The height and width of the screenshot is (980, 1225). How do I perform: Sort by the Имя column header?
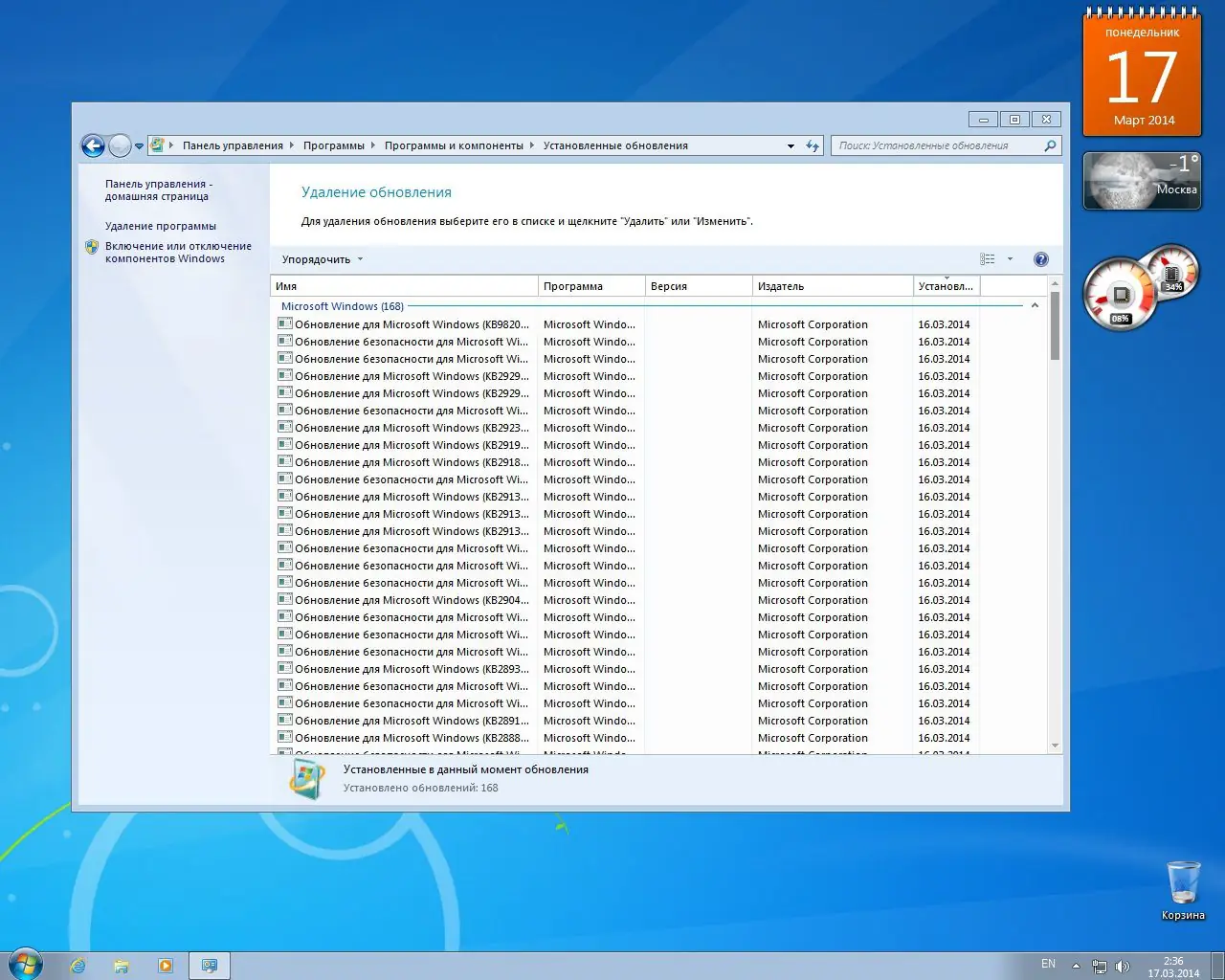pos(405,286)
